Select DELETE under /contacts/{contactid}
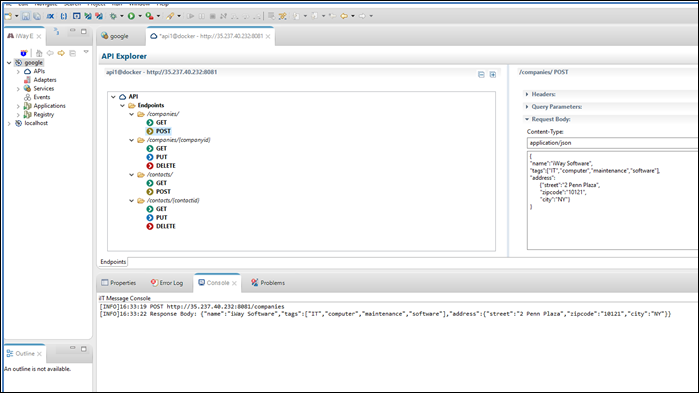Viewport: 699px width, 393px height. coord(166,226)
